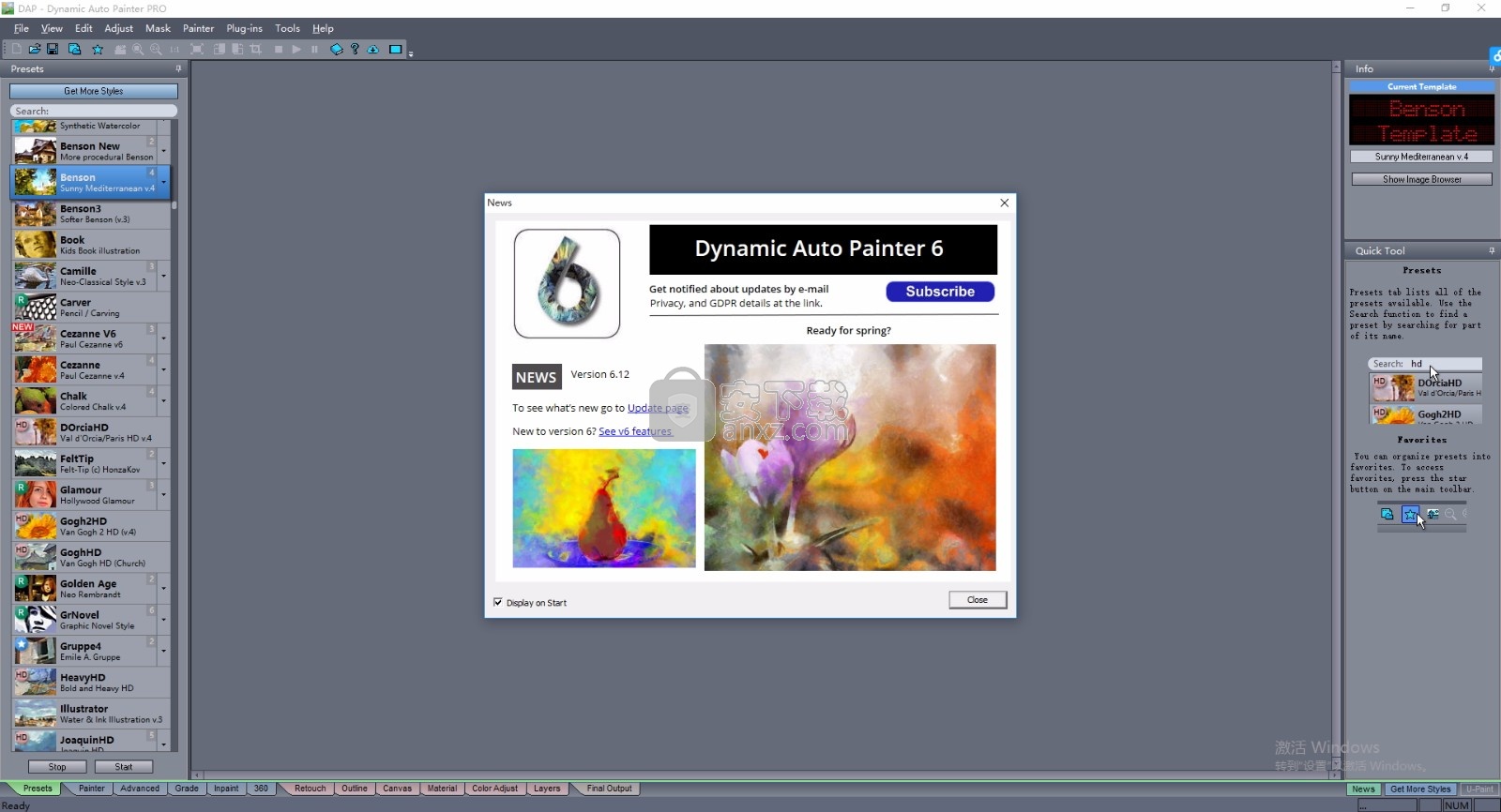Expand the FeltTip preset dropdown arrow
1501x812 pixels.
[164, 463]
